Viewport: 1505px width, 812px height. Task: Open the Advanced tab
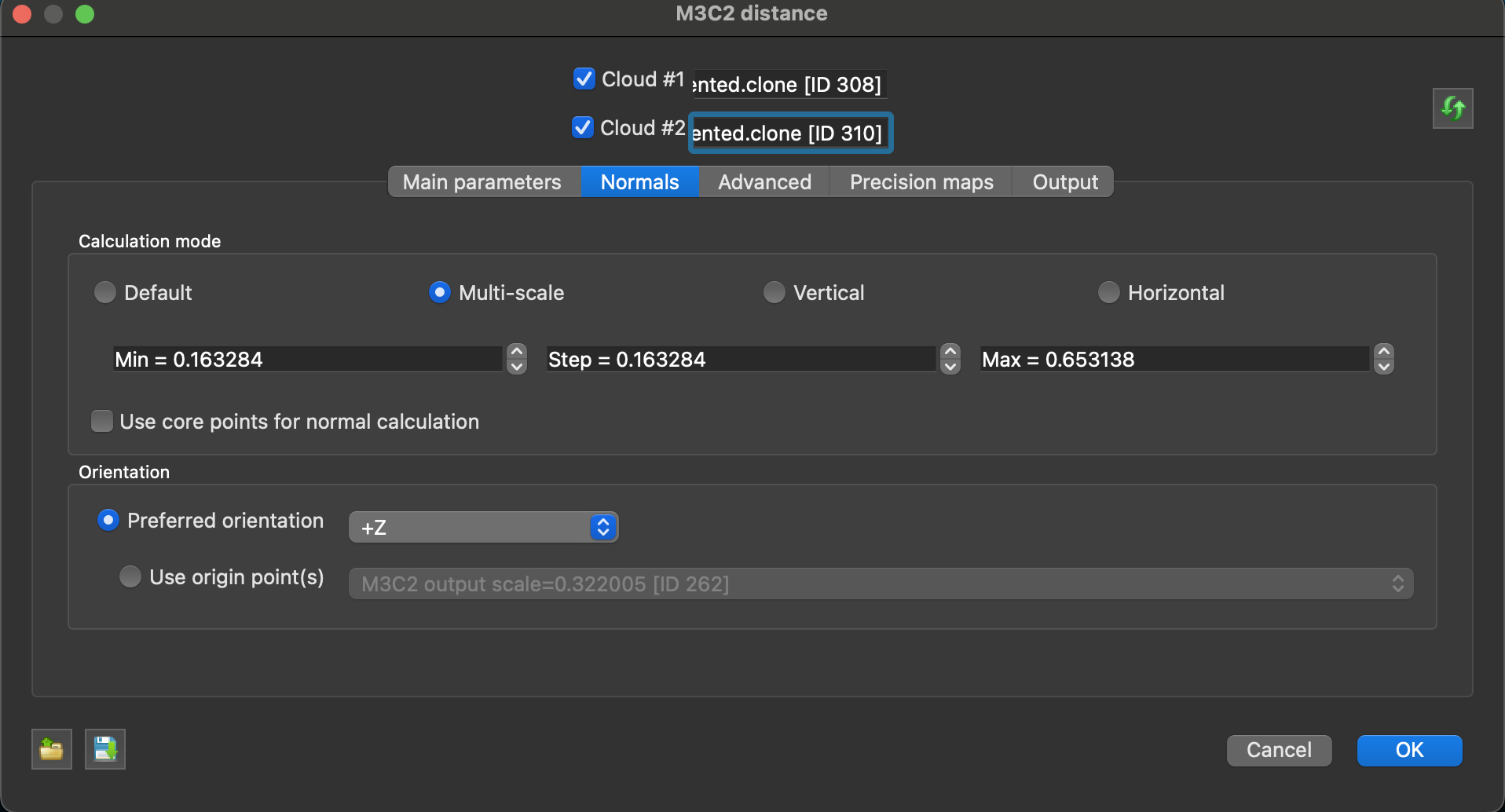764,182
